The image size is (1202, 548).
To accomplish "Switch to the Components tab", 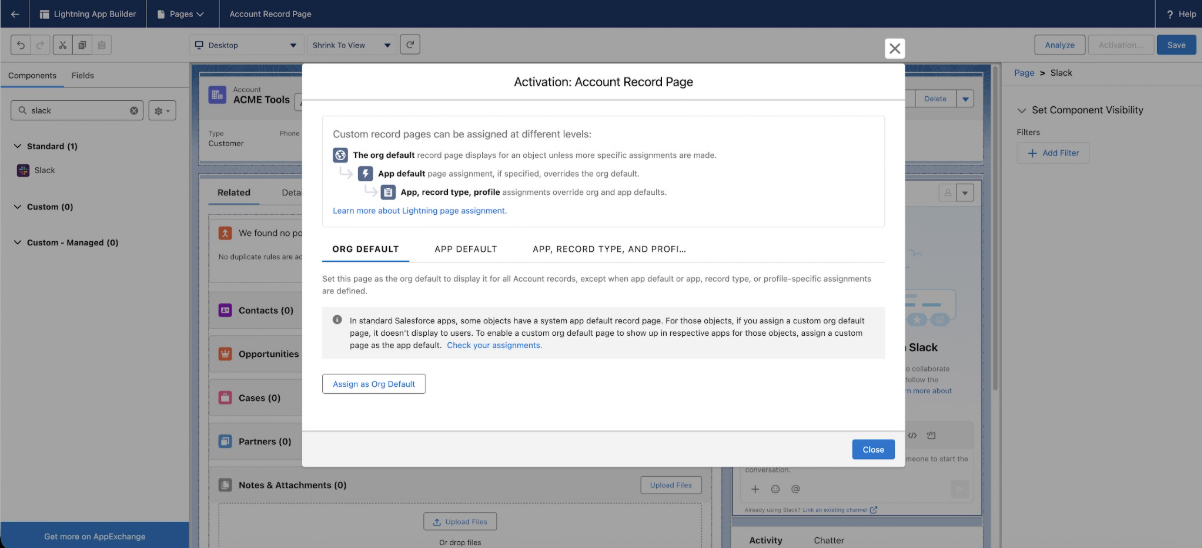I will 32,76.
